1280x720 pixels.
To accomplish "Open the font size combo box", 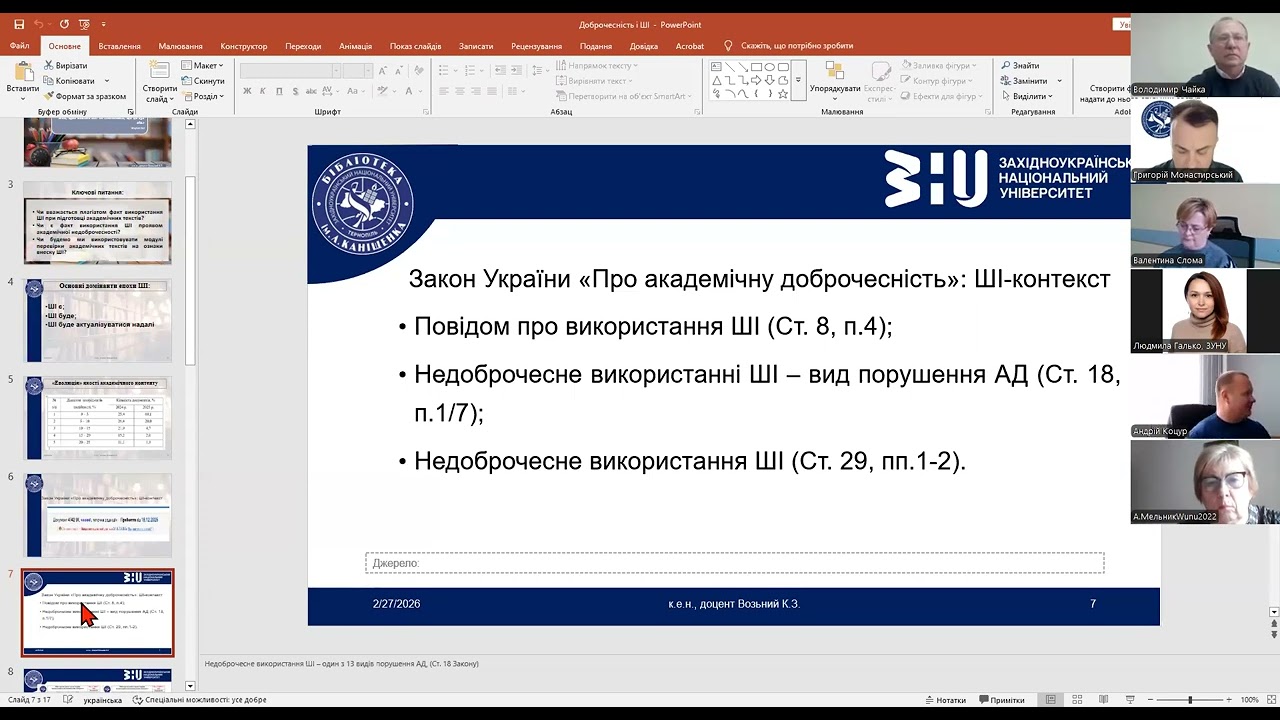I will pos(357,71).
